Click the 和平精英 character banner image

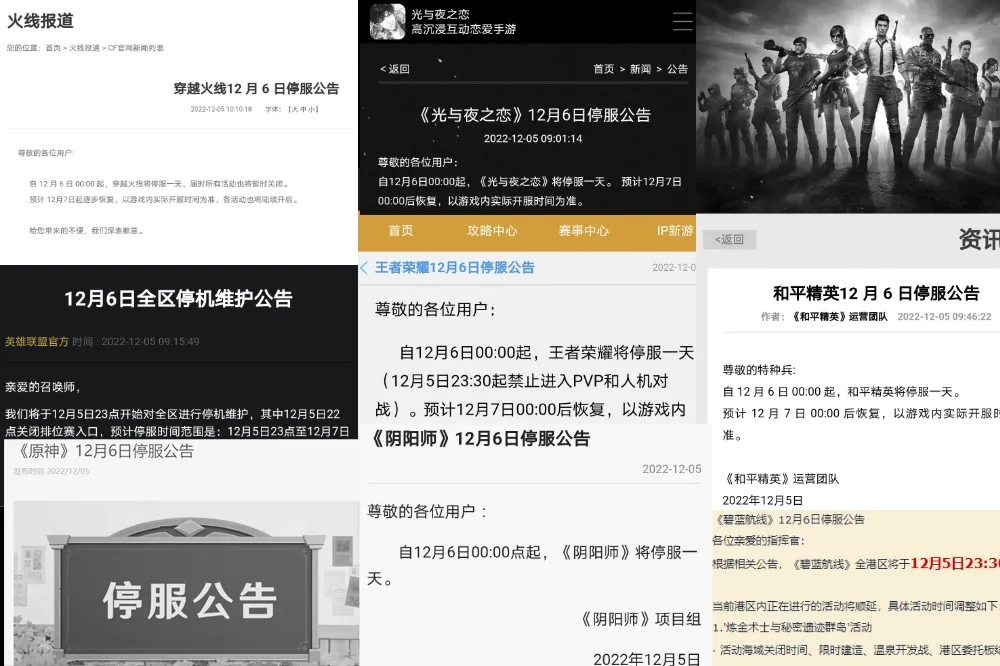pos(848,107)
